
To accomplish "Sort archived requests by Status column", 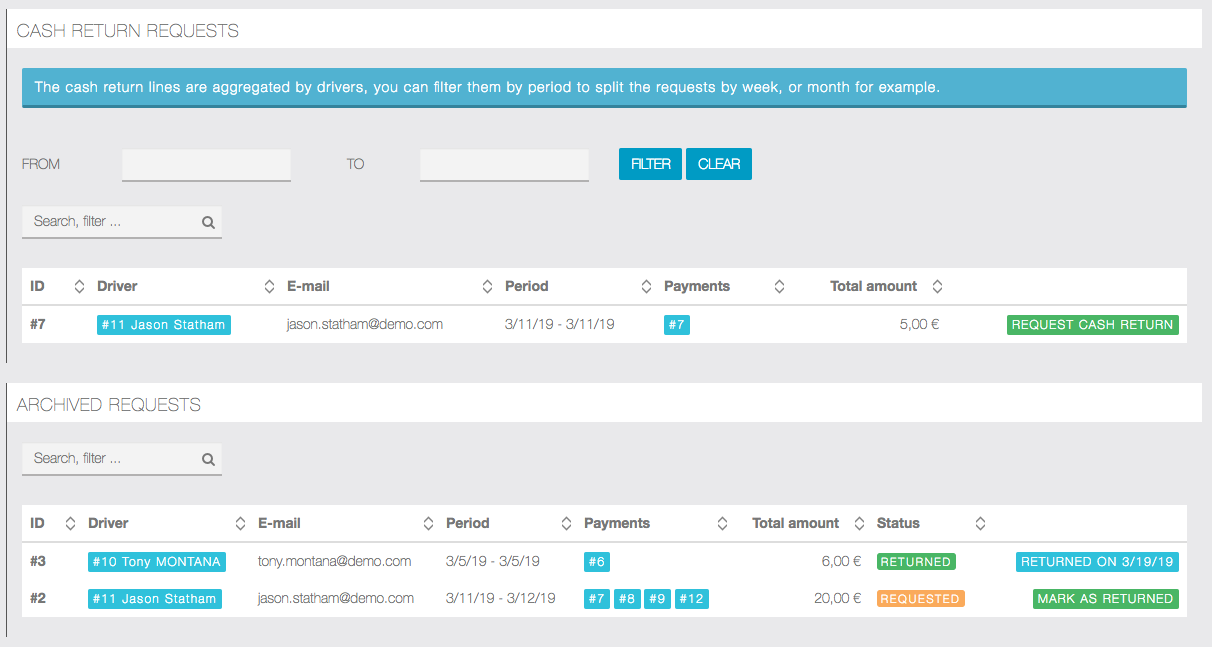I will [980, 524].
